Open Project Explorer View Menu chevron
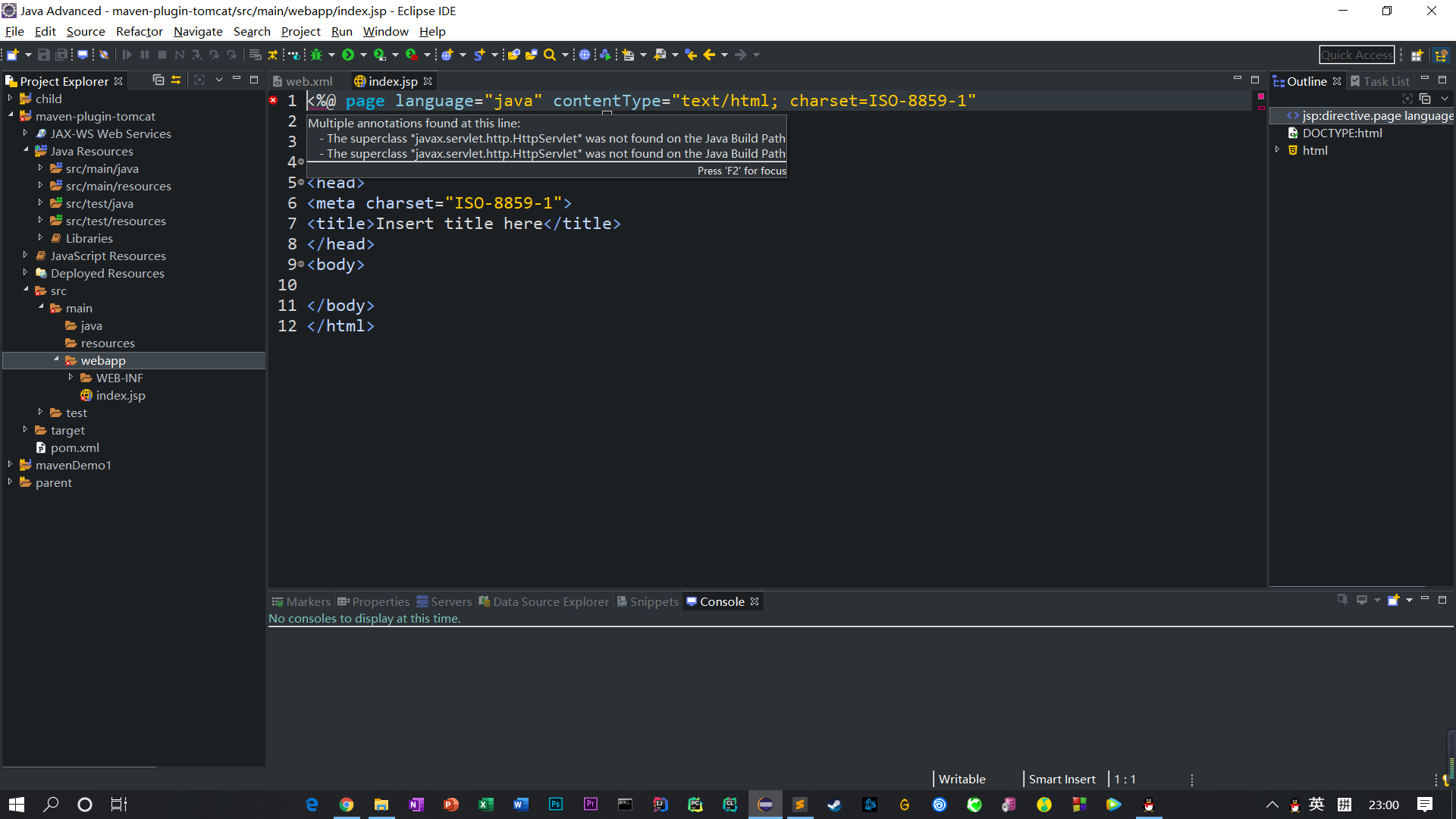 (219, 80)
